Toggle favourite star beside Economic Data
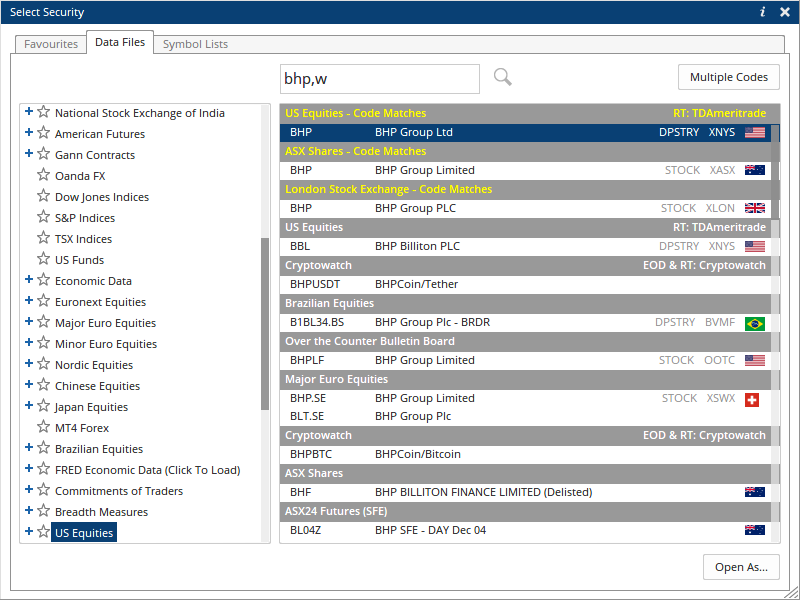 coord(44,280)
